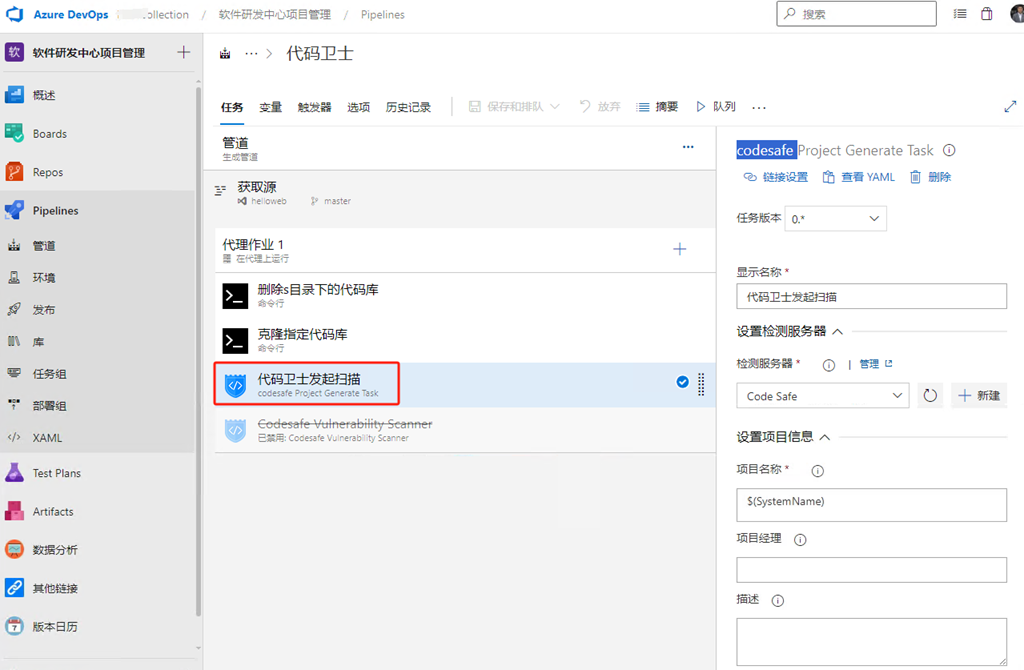
Task: Open the 管道 more options ellipsis
Action: tap(688, 147)
